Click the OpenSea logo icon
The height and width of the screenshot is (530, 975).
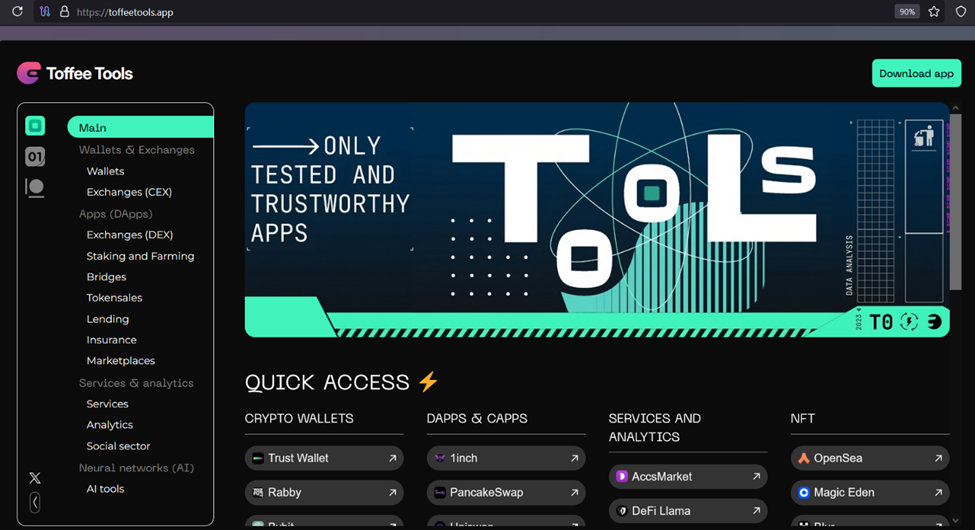(804, 458)
